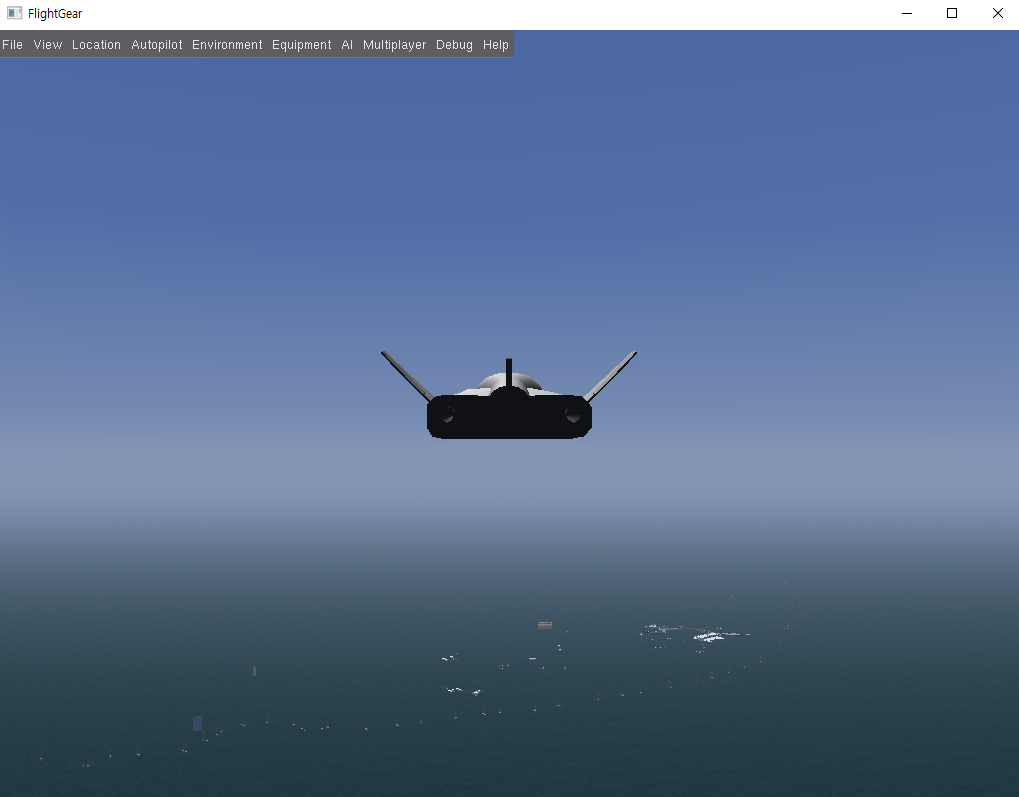This screenshot has width=1019, height=797.
Task: Minimize the FlightGear window
Action: point(907,13)
